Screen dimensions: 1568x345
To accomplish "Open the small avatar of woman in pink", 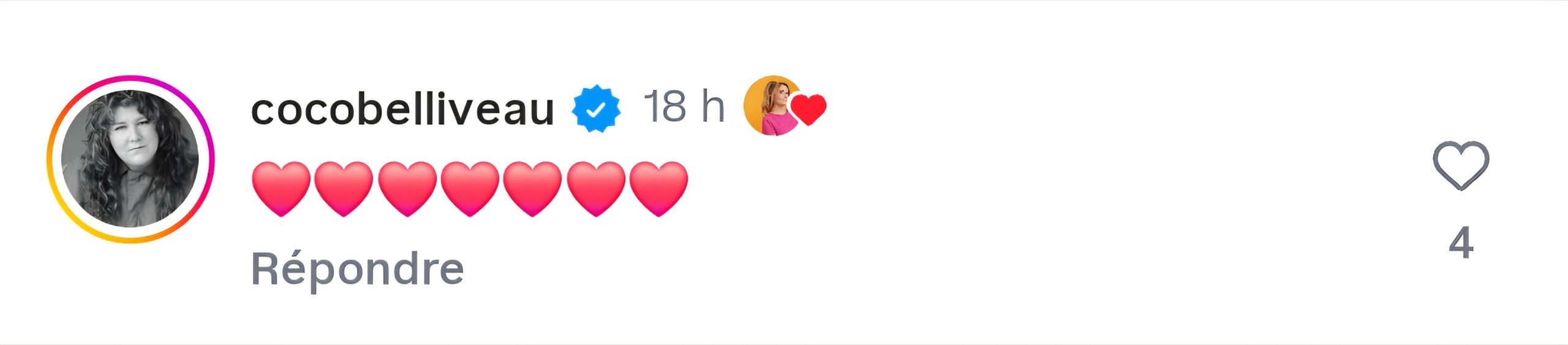I will pyautogui.click(x=771, y=105).
